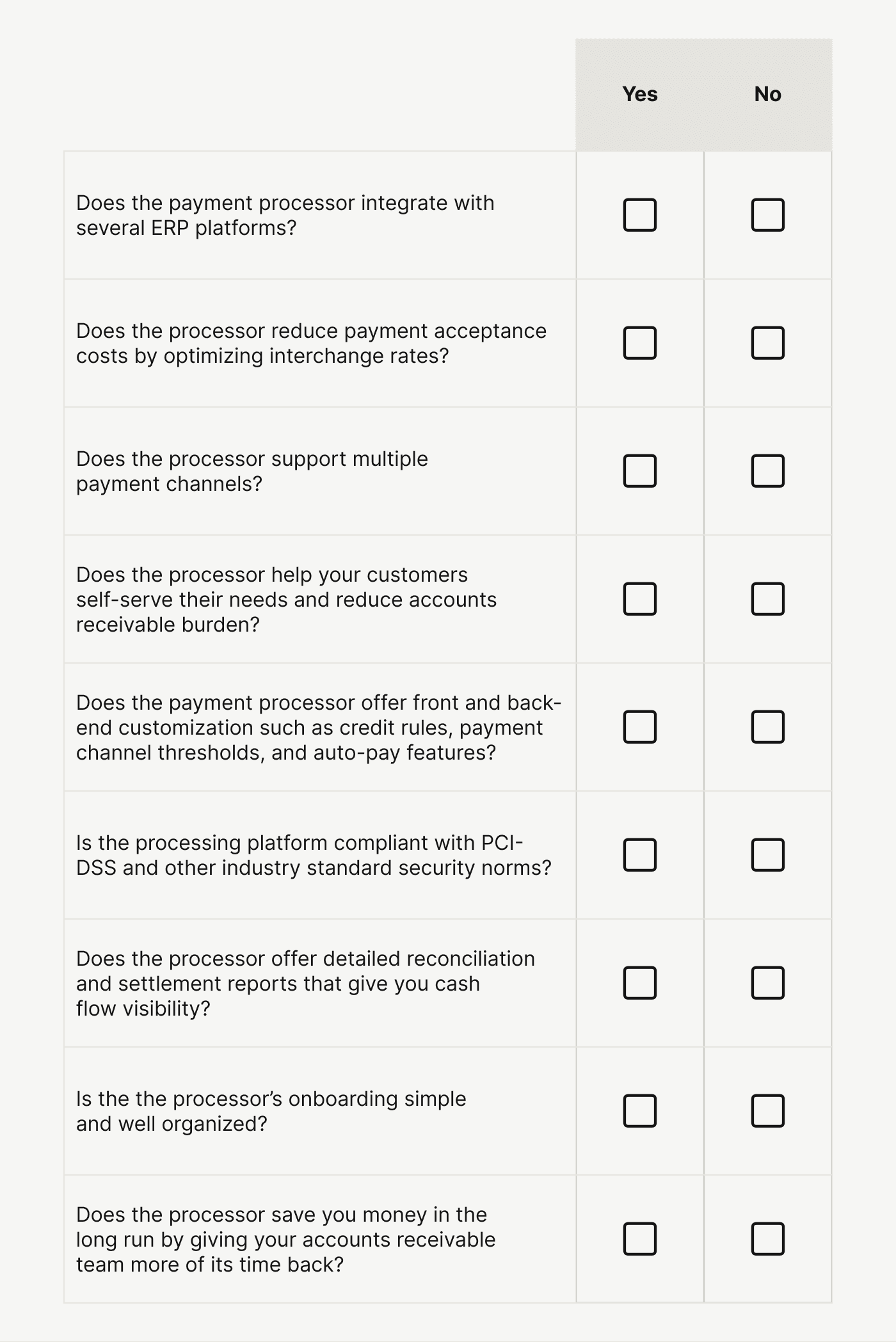The width and height of the screenshot is (896, 1342).
Task: Check Yes for ERP platforms integration question
Action: (x=640, y=215)
